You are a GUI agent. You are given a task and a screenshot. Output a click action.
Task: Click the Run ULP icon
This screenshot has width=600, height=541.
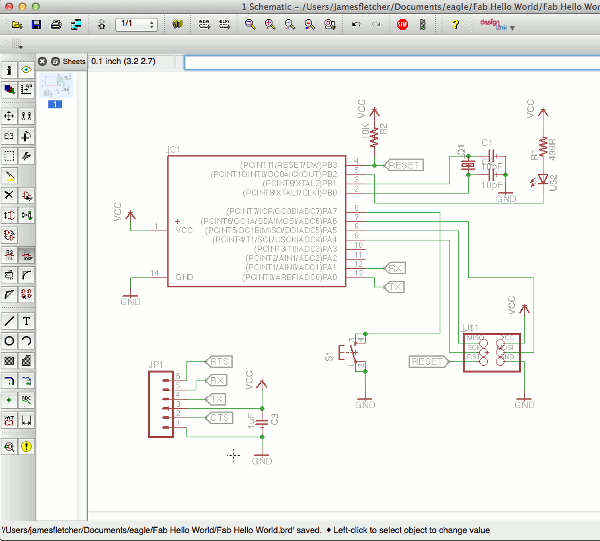point(224,25)
